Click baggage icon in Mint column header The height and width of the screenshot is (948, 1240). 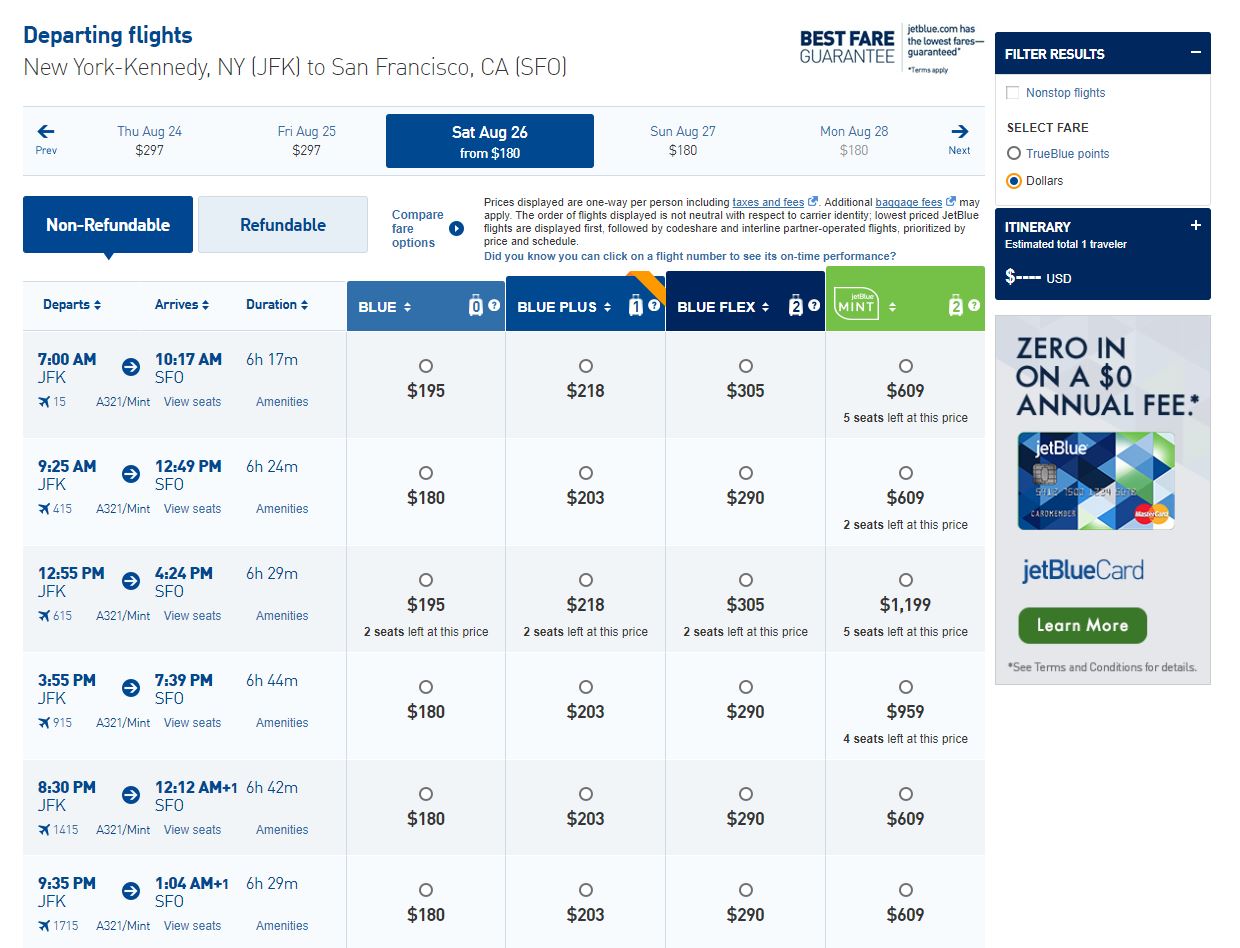tap(956, 306)
